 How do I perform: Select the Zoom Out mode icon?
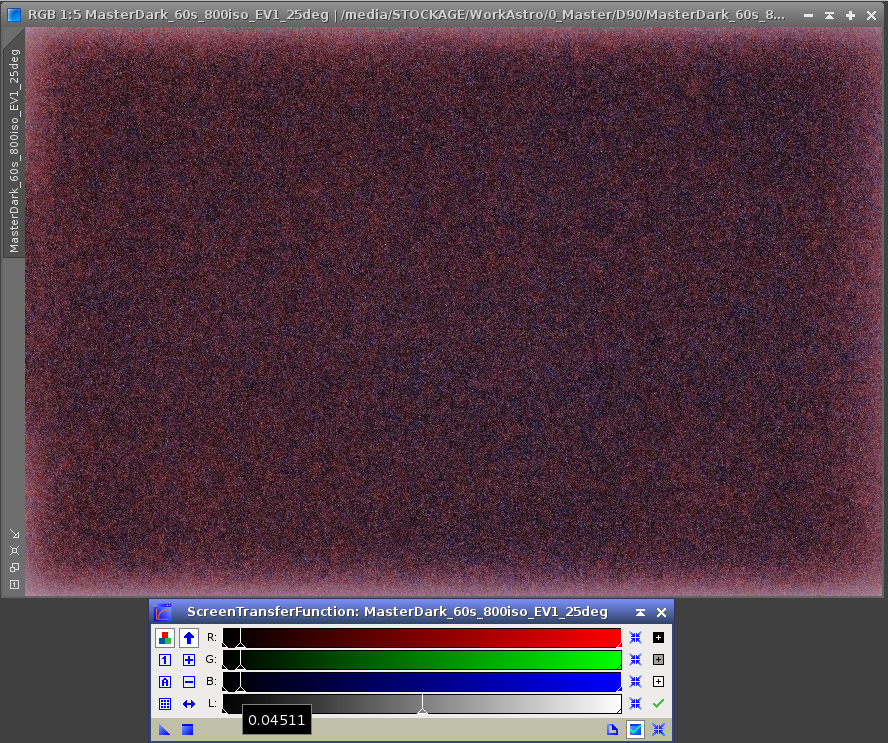coord(188,682)
